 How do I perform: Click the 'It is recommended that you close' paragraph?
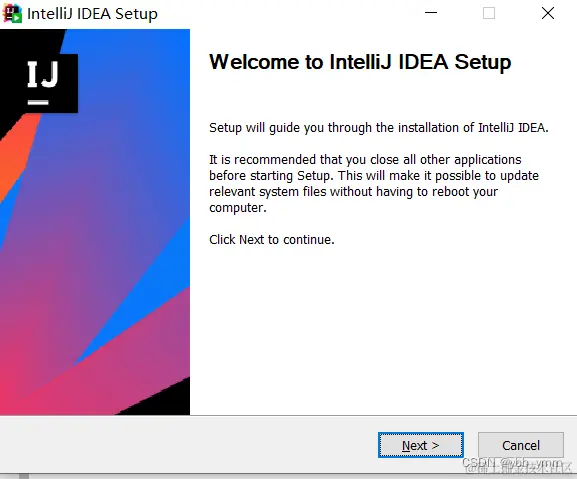tap(374, 183)
